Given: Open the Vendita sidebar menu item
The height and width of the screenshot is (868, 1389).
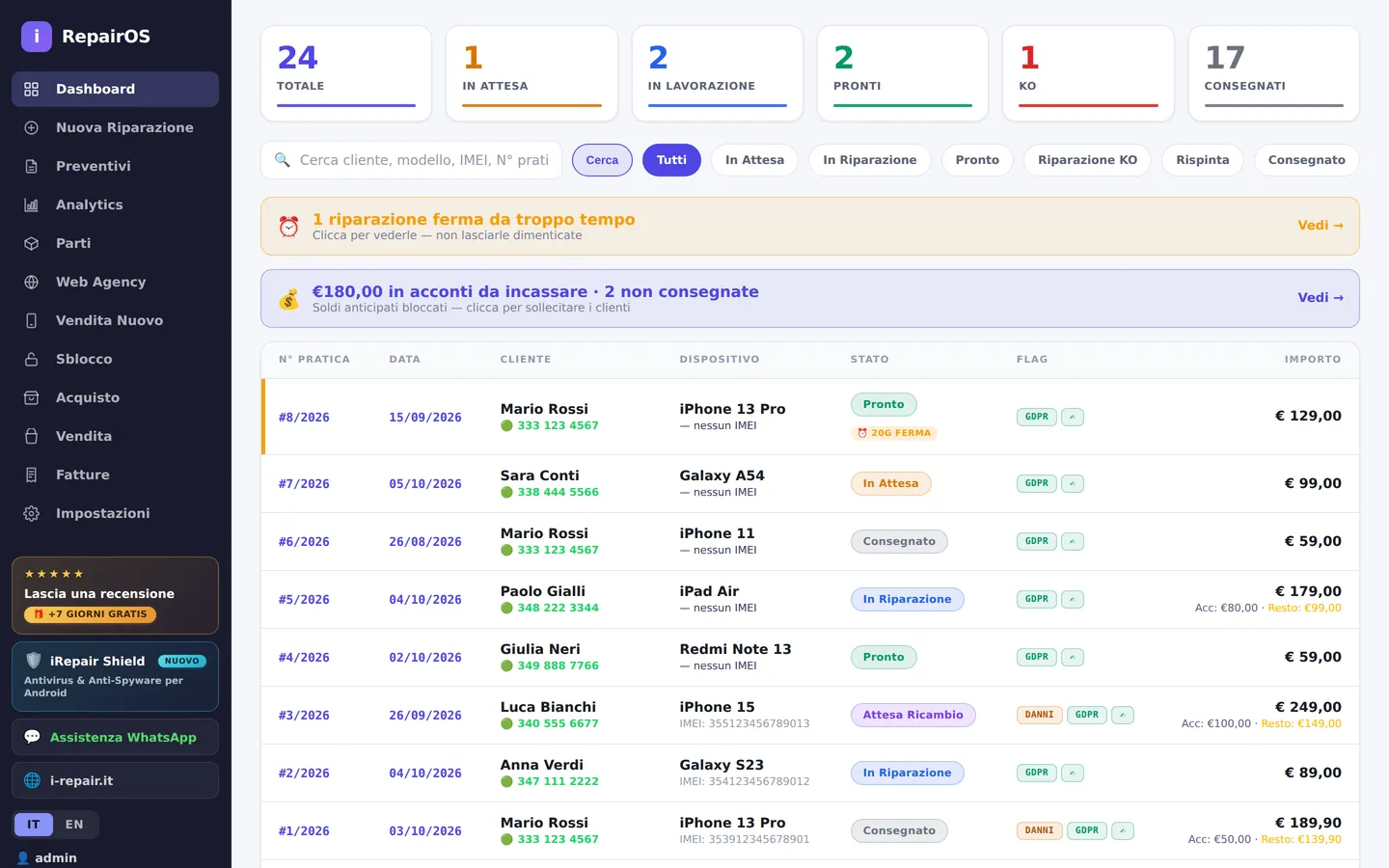Looking at the screenshot, I should coord(115,436).
